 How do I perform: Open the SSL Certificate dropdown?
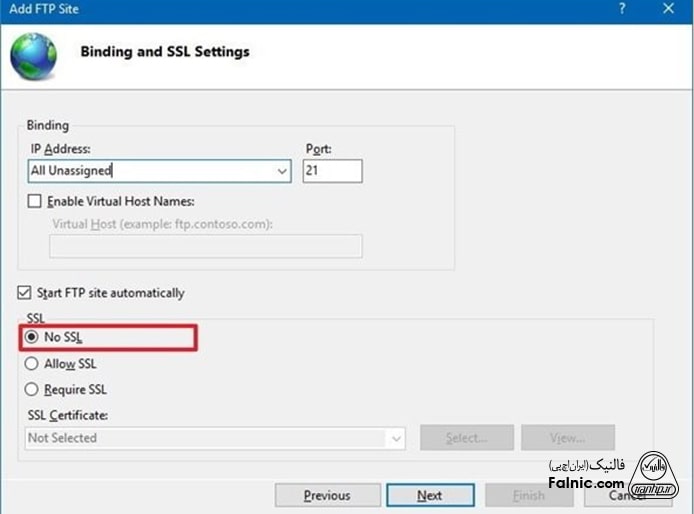[397, 438]
